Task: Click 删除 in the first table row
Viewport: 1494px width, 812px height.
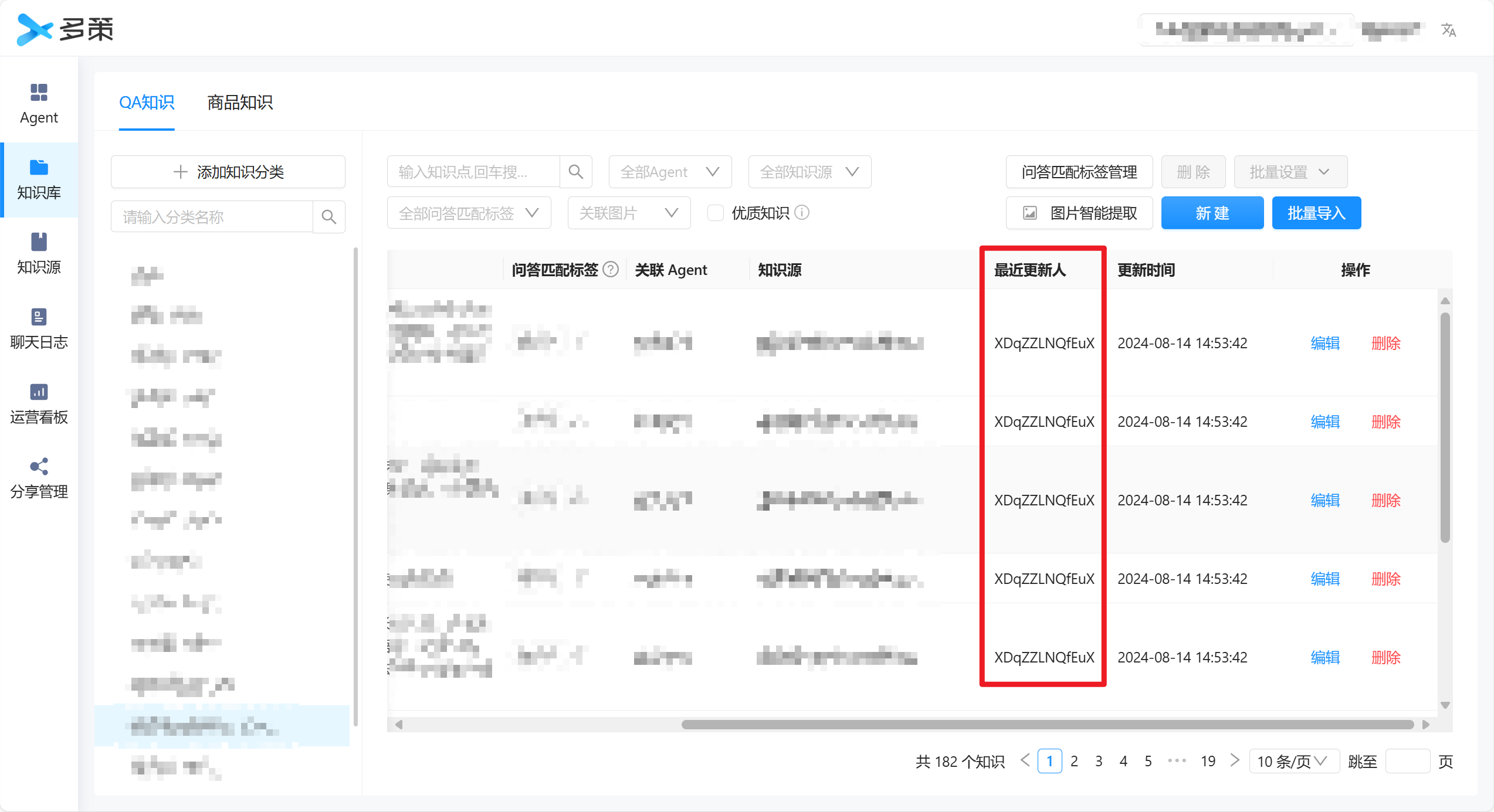Action: point(1385,343)
